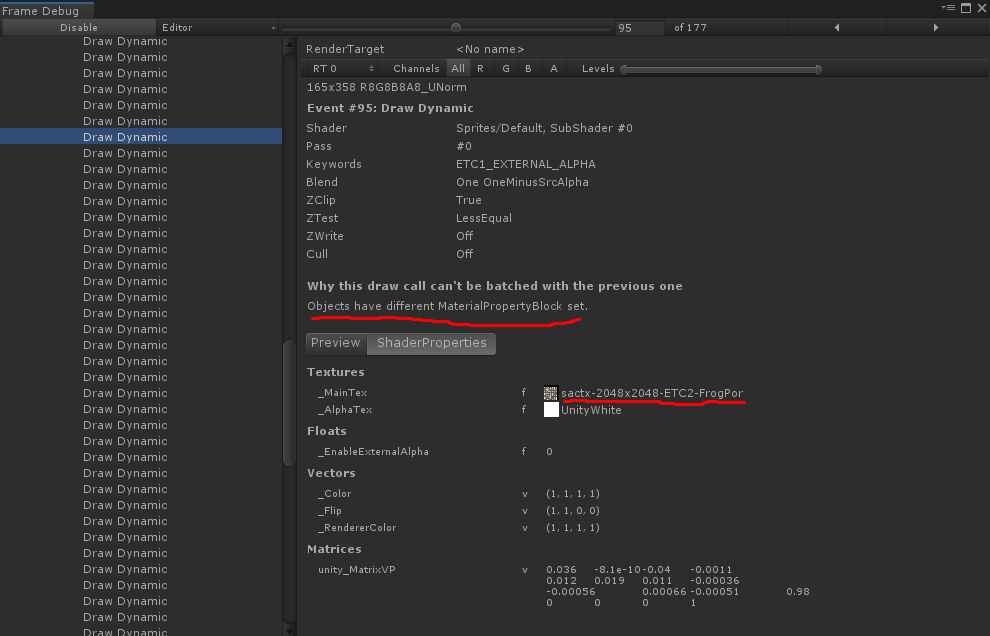
Task: Click the 165x358 R8G8B8A8_UNorm format text
Action: pyautogui.click(x=386, y=87)
